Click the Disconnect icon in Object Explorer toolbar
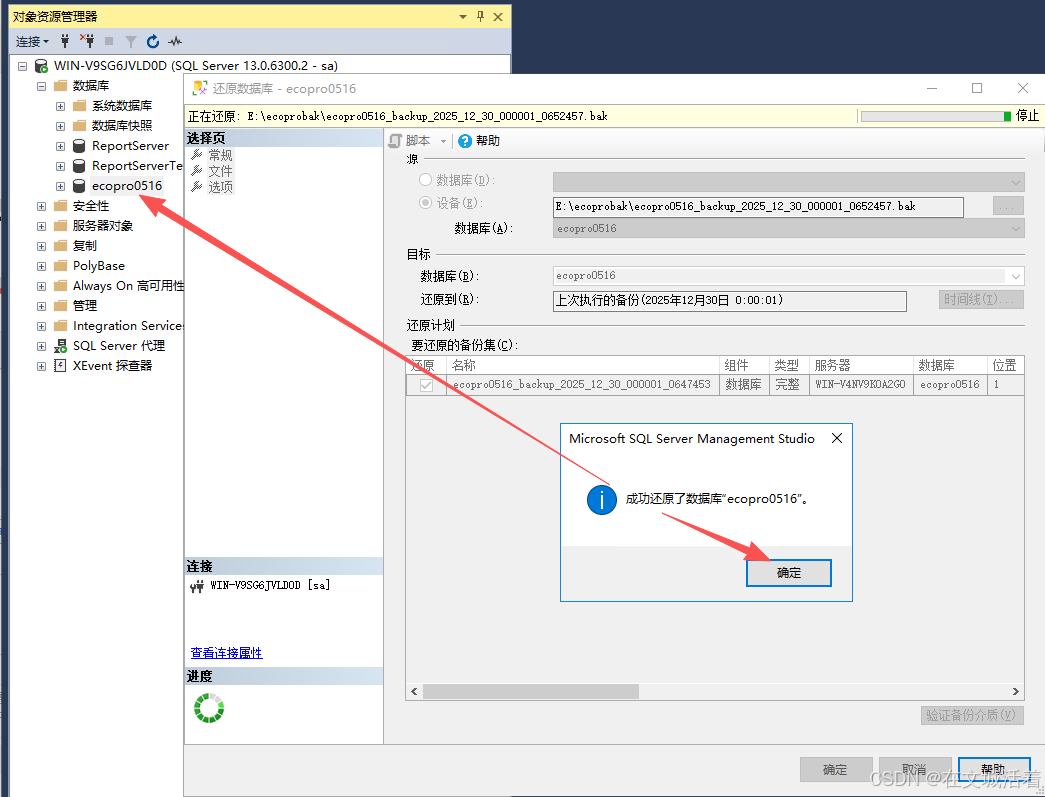Screen dimensions: 1045x797 pyautogui.click(x=89, y=41)
